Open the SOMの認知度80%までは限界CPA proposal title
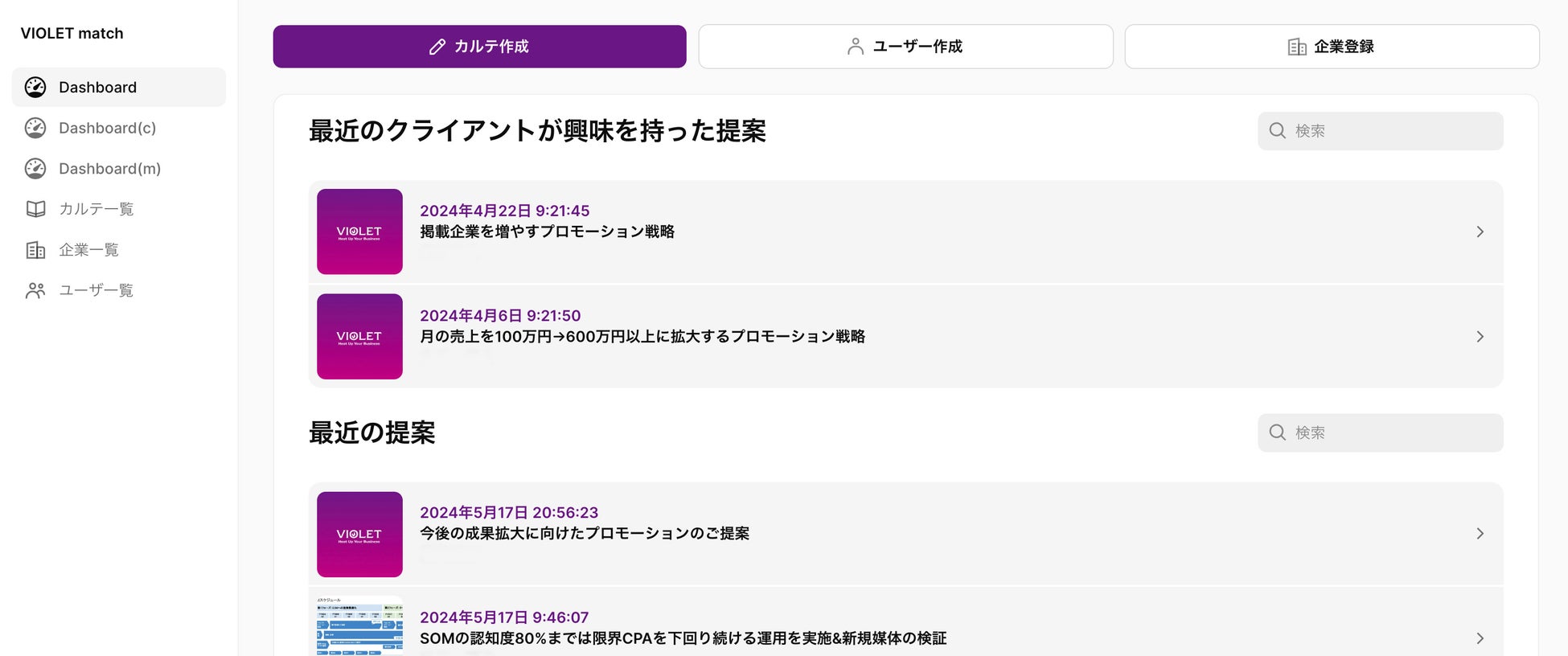 683,638
